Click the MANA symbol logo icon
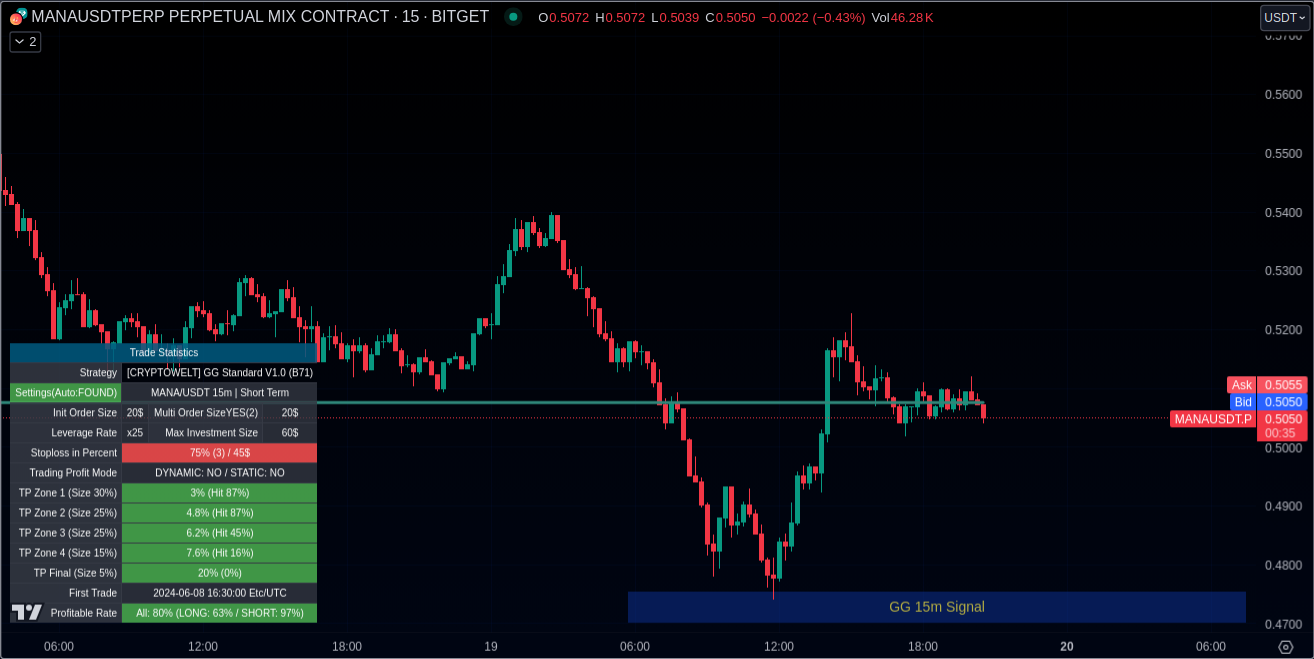This screenshot has height=659, width=1314. pyautogui.click(x=17, y=17)
